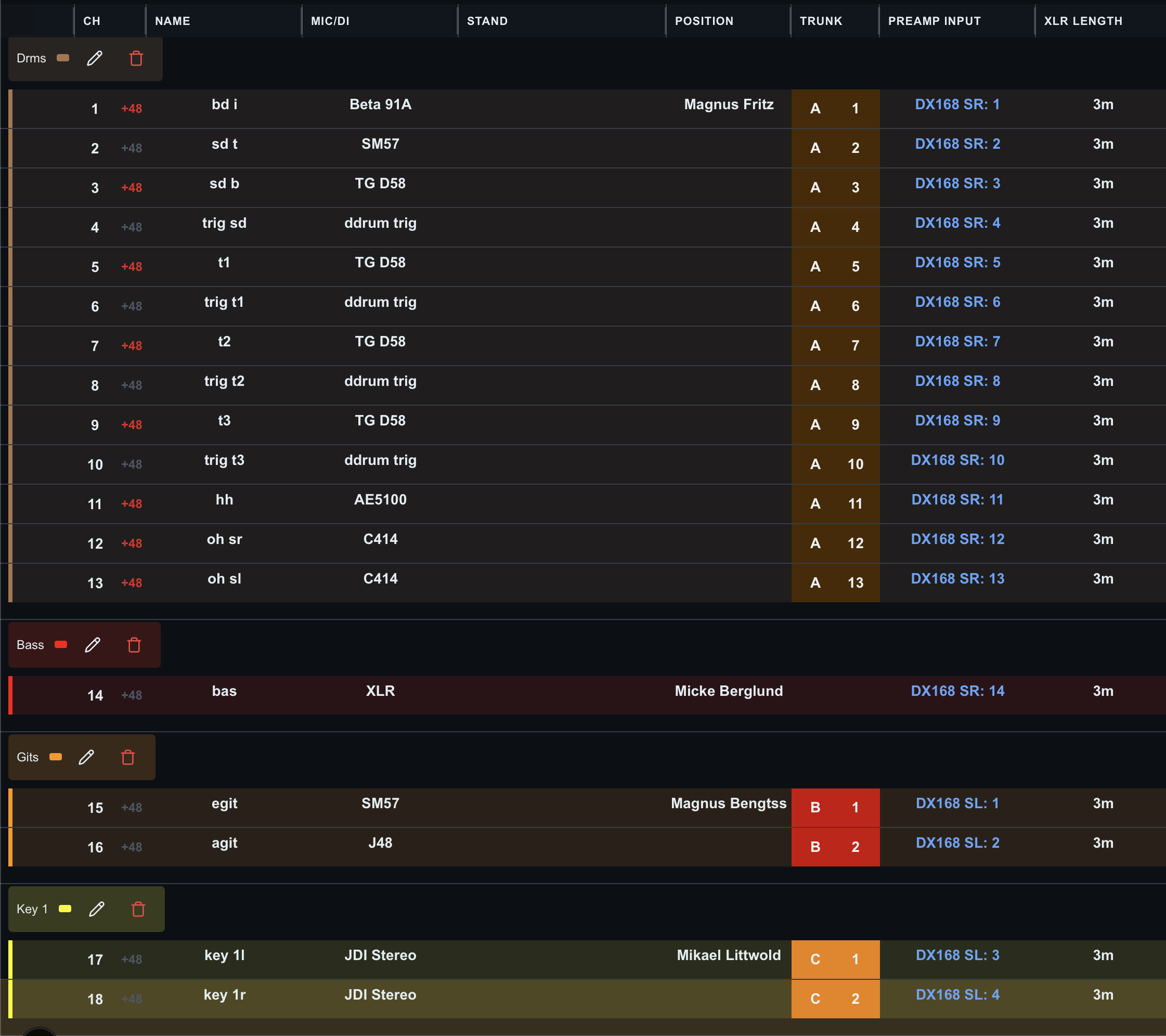Toggle +48 phantom power on channel 14 bas
This screenshot has height=1036, width=1166.
132,695
